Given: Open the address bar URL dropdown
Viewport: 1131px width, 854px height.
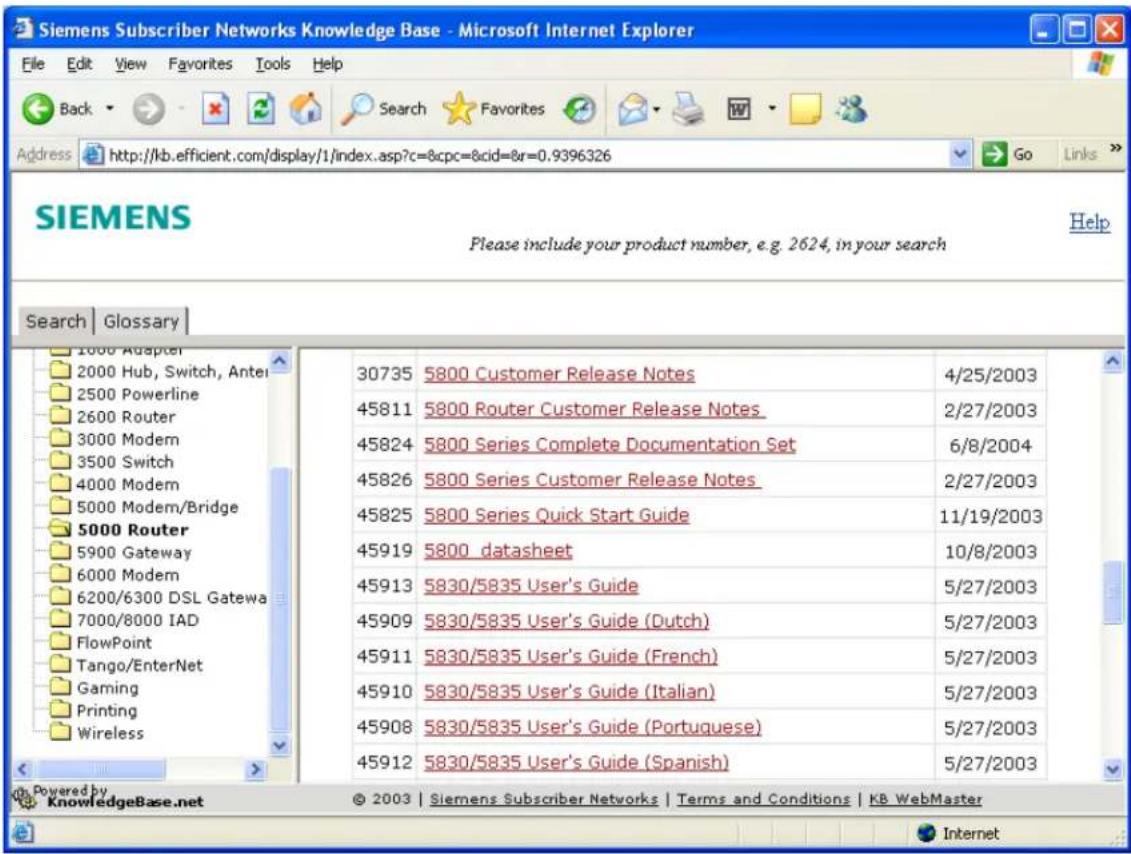Looking at the screenshot, I should pyautogui.click(x=960, y=154).
